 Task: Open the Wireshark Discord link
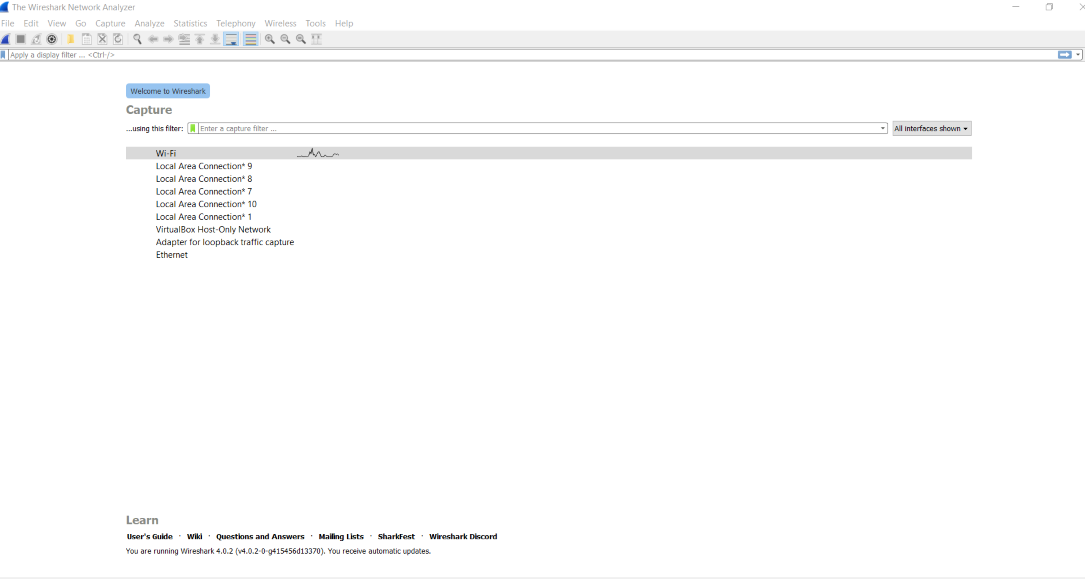463,537
